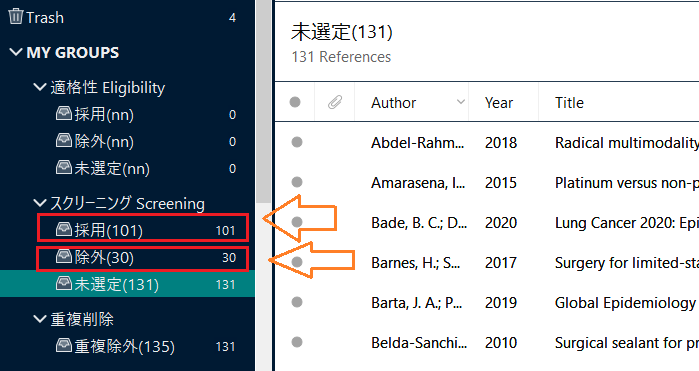Viewport: 699px width, 371px height.
Task: Click the 除外(nn) group tray icon
Action: tap(64, 141)
